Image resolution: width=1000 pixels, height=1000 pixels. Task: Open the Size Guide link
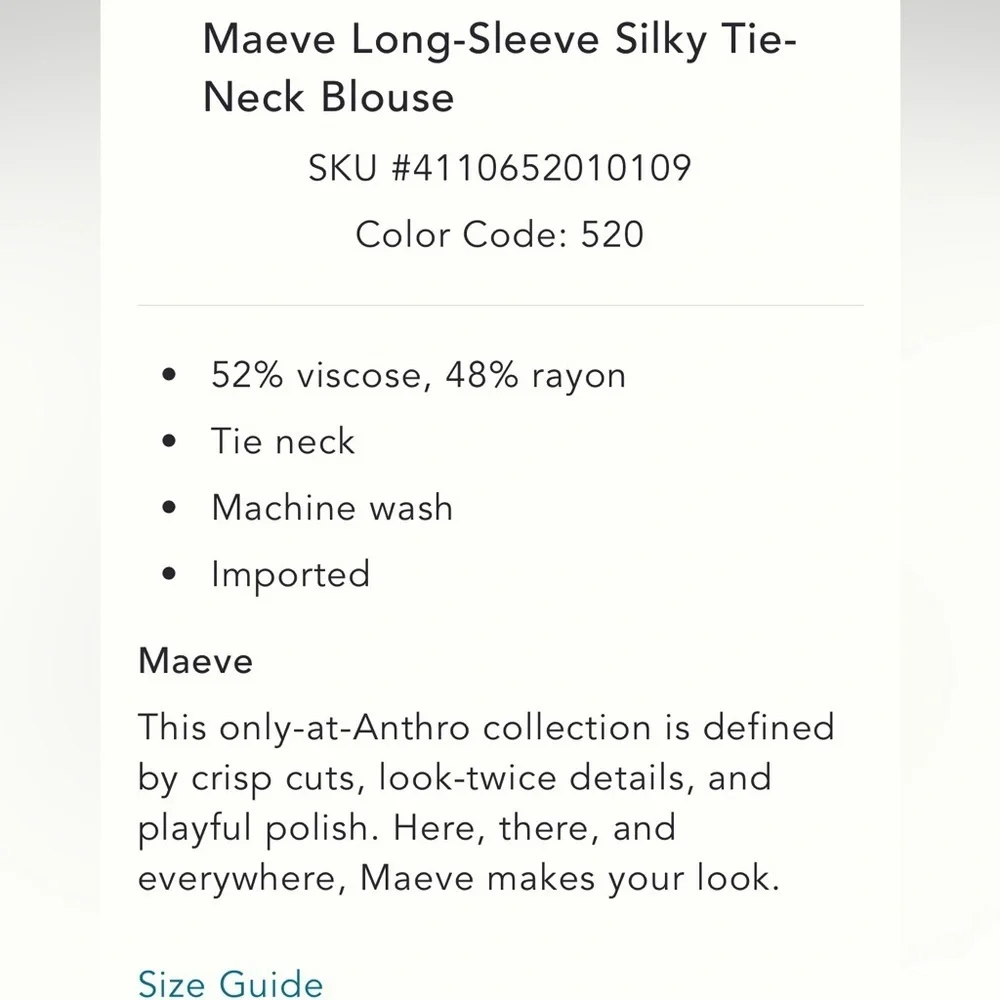tap(230, 983)
